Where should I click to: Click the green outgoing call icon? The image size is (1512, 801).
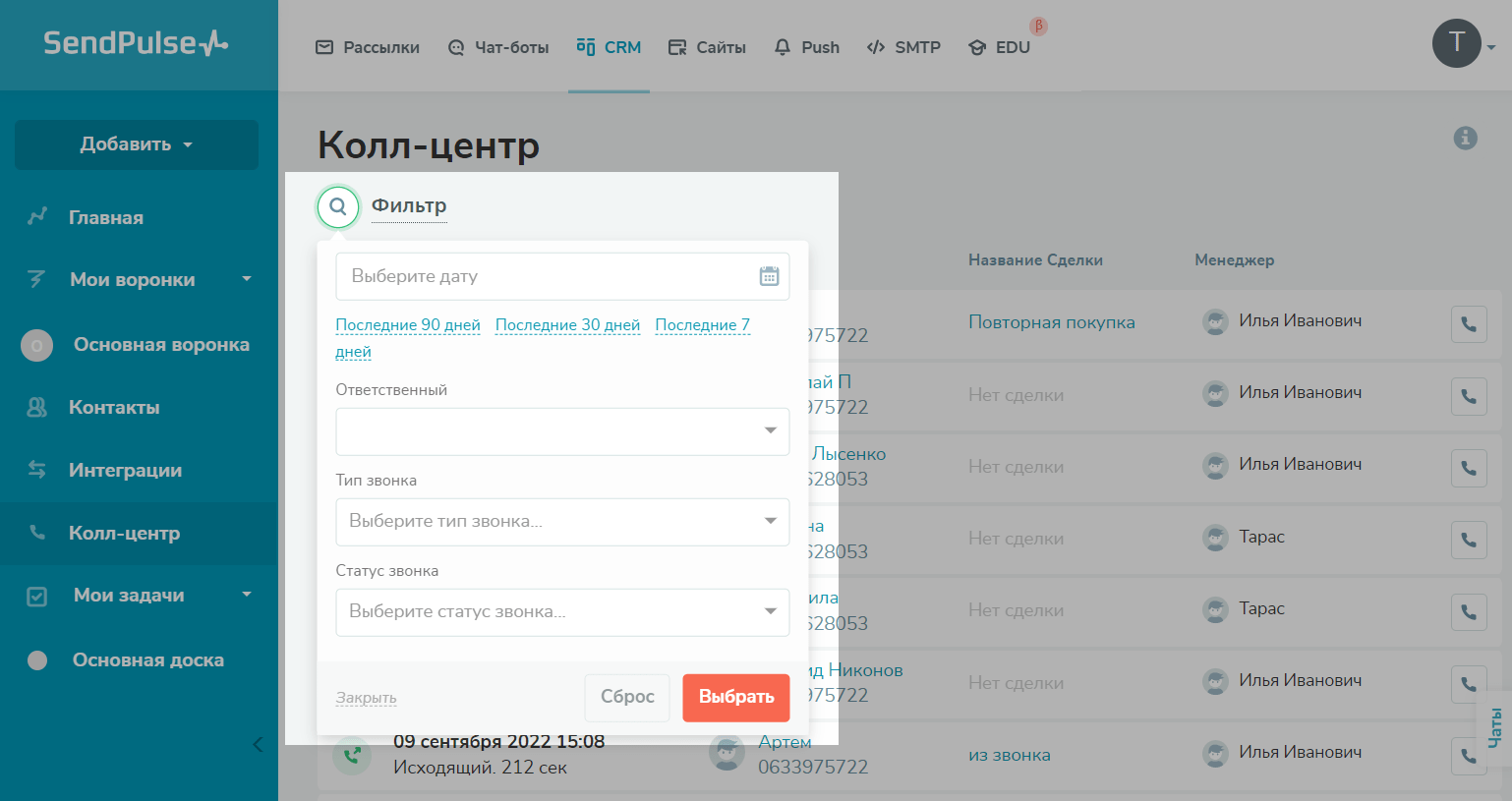pyautogui.click(x=352, y=755)
